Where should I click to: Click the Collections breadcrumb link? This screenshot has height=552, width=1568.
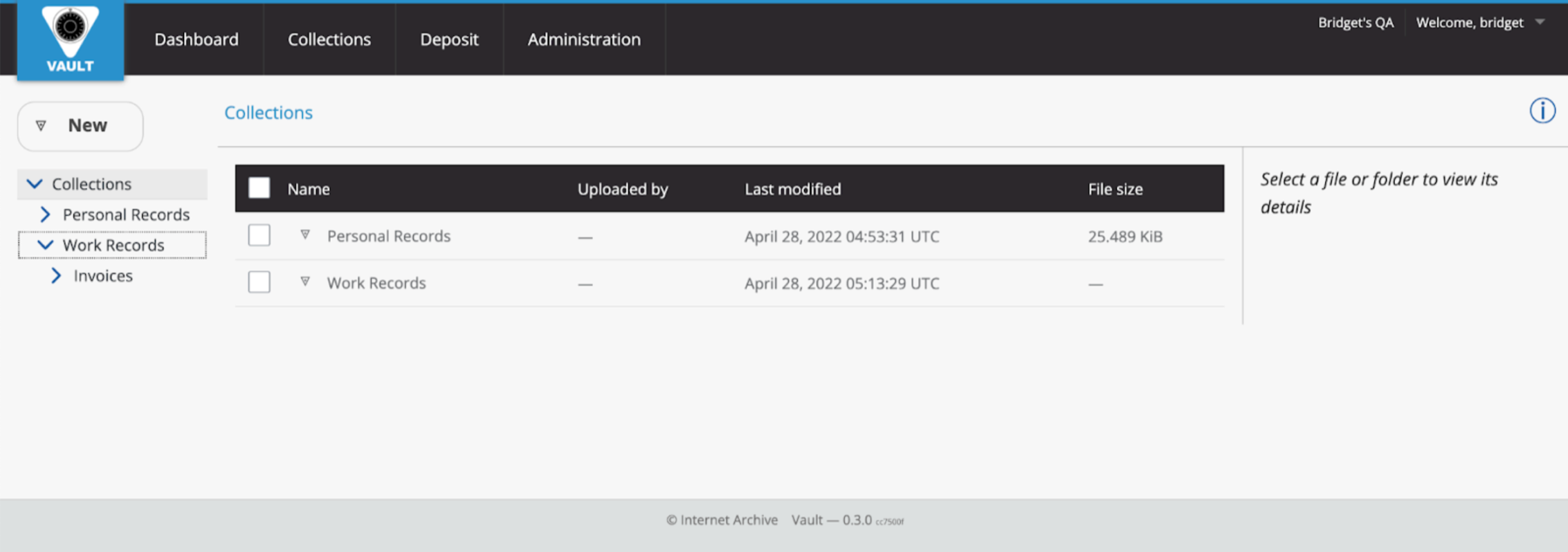(x=268, y=113)
